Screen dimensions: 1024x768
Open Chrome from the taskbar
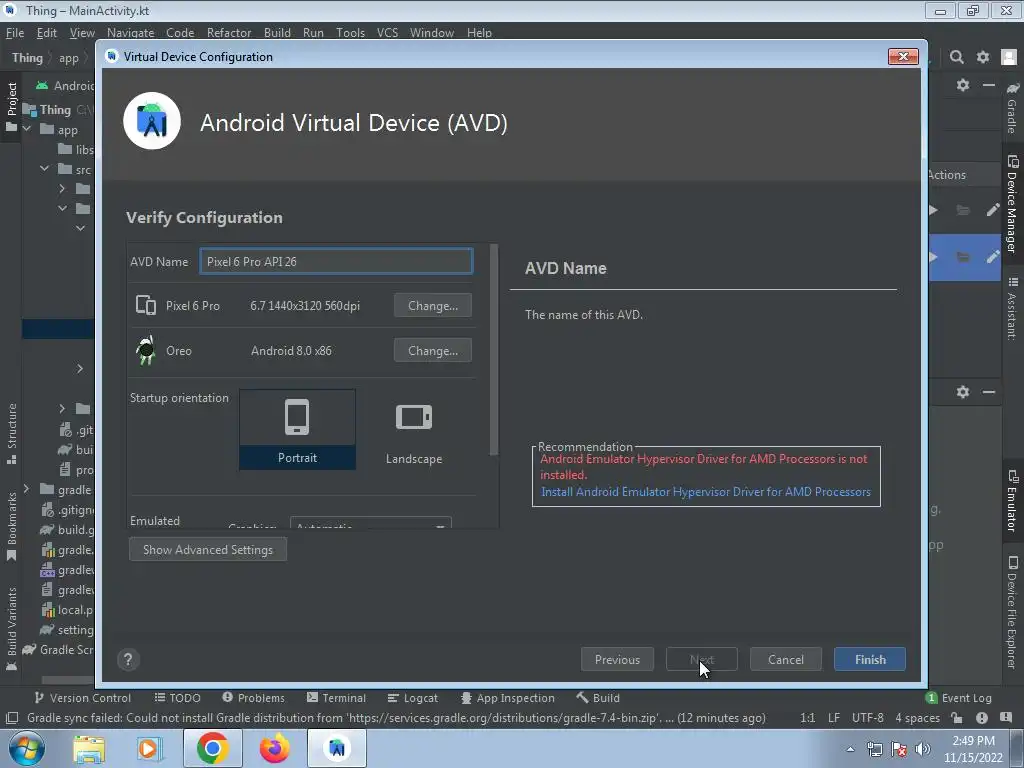[212, 748]
